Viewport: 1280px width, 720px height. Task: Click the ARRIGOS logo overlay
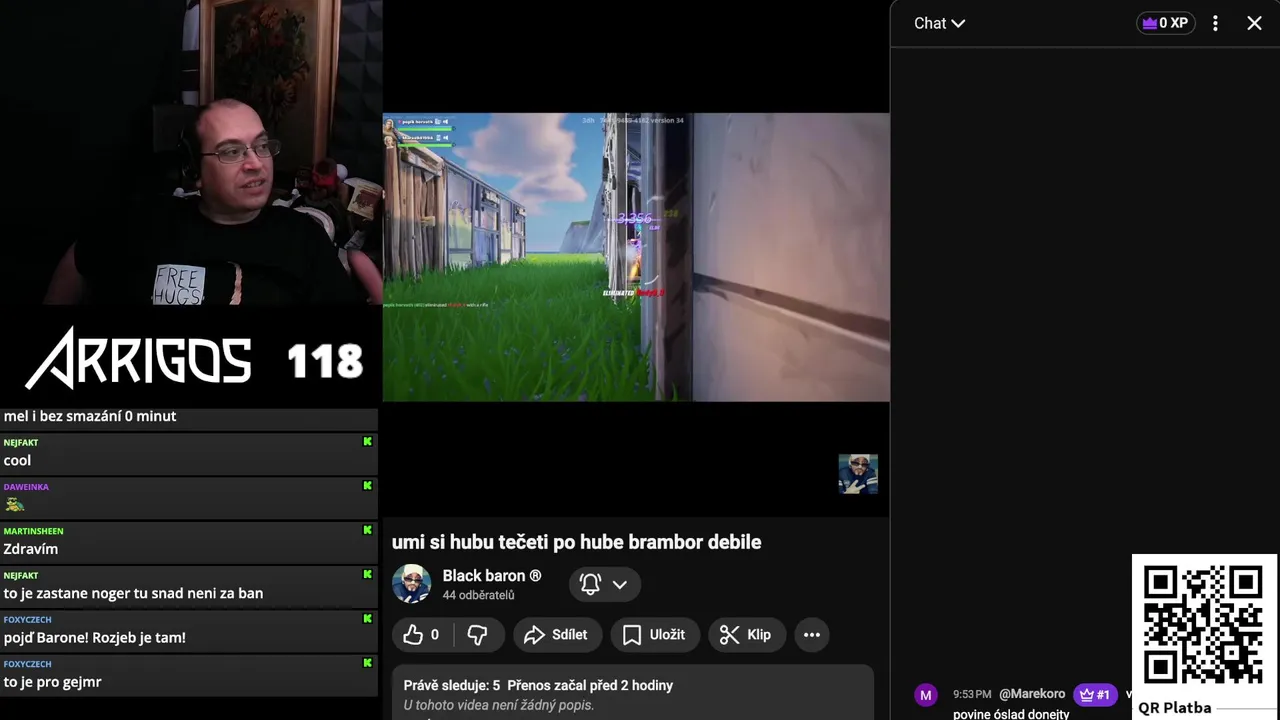pyautogui.click(x=138, y=358)
